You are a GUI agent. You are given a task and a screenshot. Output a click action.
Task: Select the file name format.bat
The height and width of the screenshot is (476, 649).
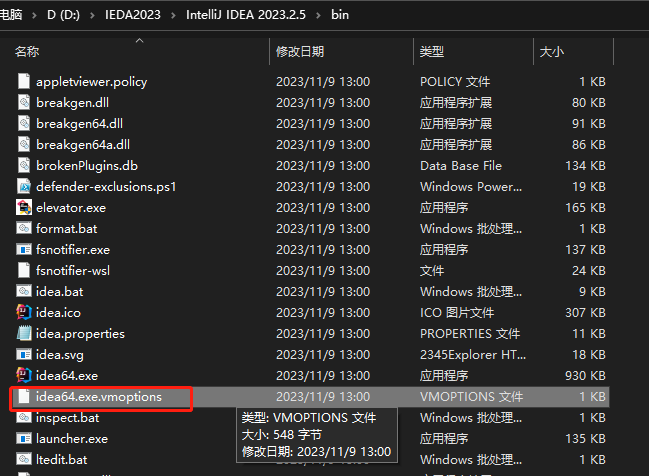point(67,229)
